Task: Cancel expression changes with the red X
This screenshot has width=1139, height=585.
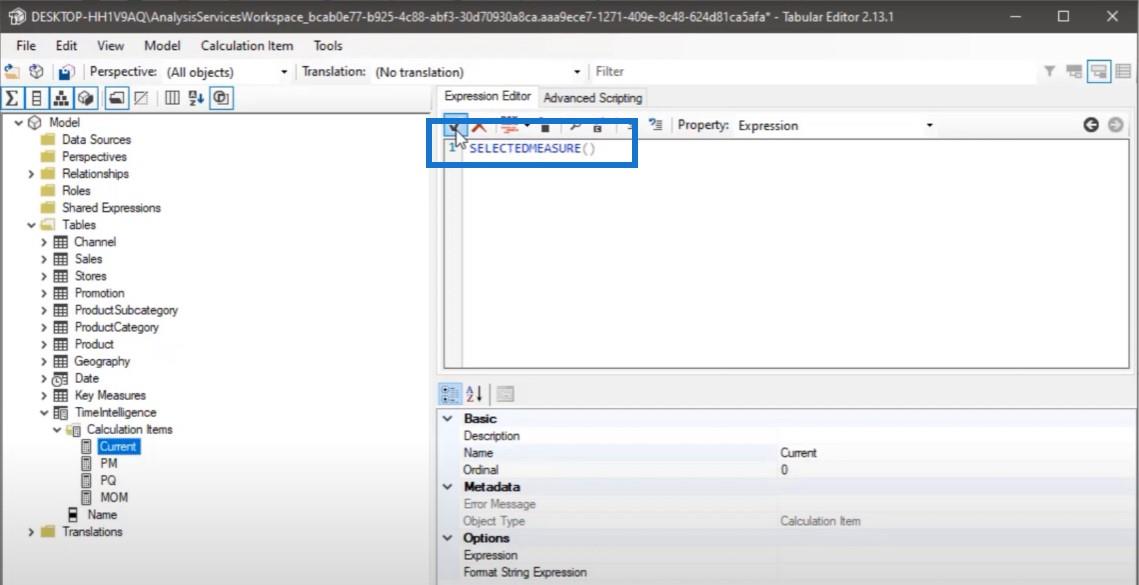Action: [x=479, y=126]
